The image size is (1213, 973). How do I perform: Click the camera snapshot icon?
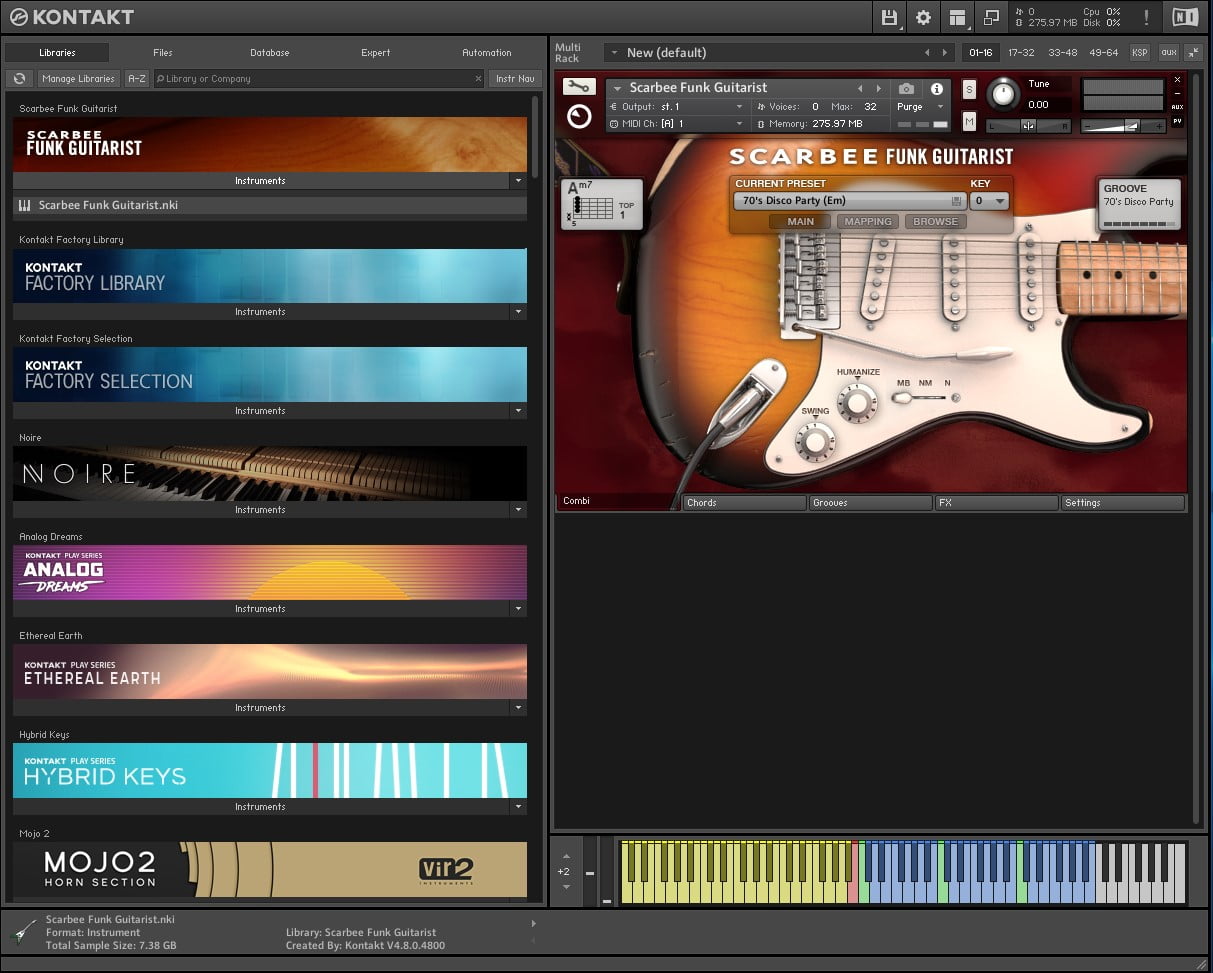pyautogui.click(x=906, y=89)
